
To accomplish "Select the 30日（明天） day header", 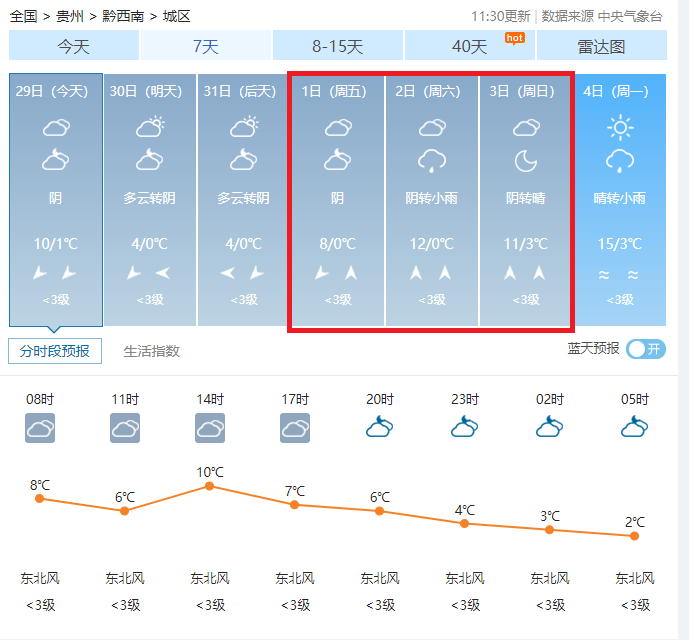I will click(x=146, y=91).
